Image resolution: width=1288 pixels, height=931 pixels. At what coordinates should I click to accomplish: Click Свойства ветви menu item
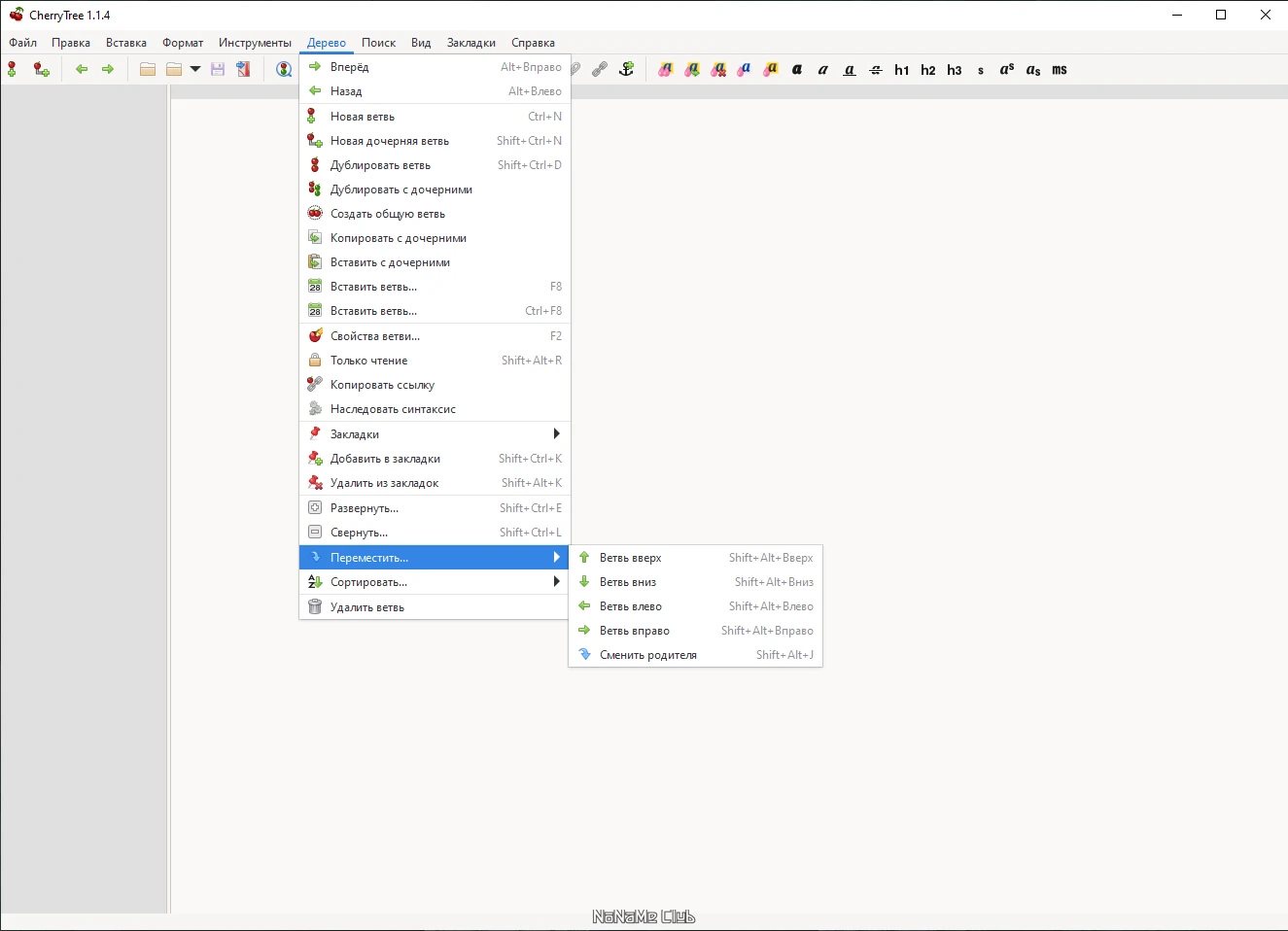[x=435, y=336]
